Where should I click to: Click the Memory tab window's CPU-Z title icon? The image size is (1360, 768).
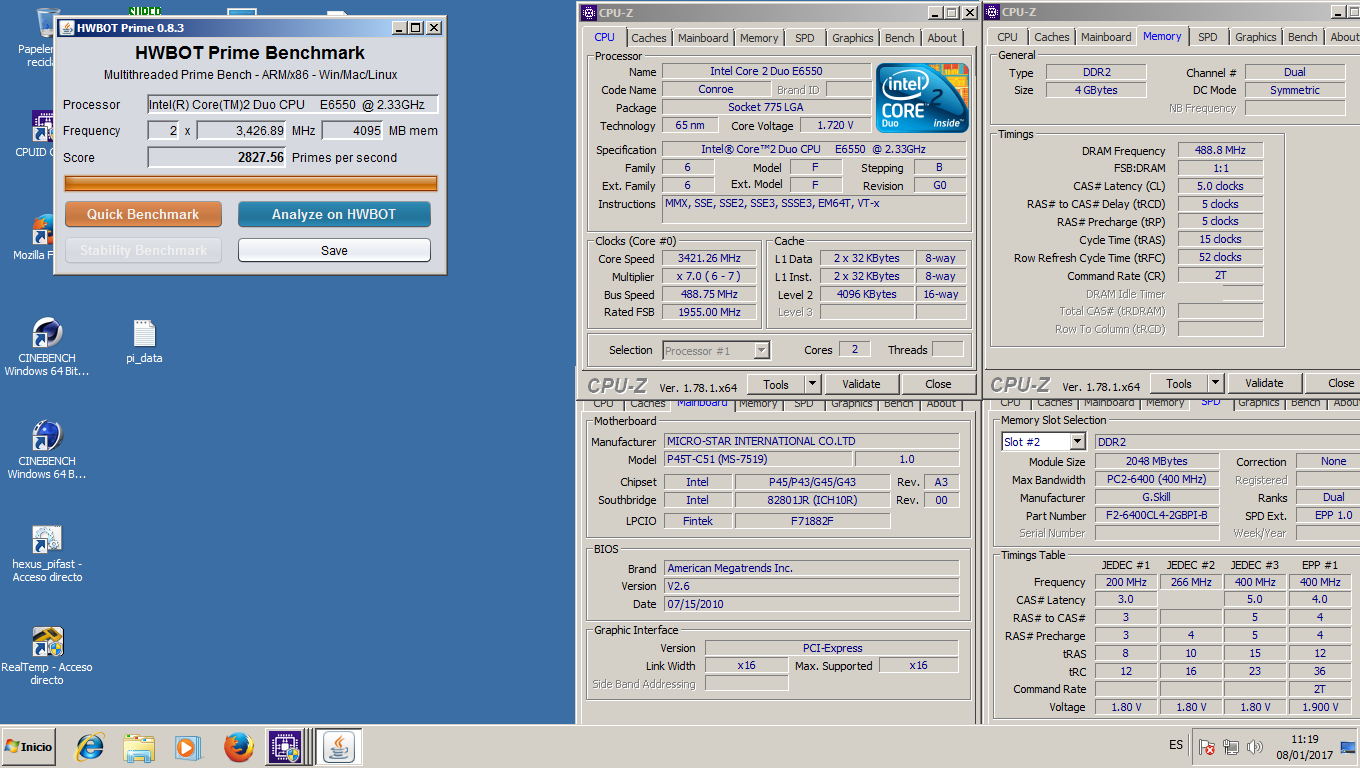click(992, 12)
